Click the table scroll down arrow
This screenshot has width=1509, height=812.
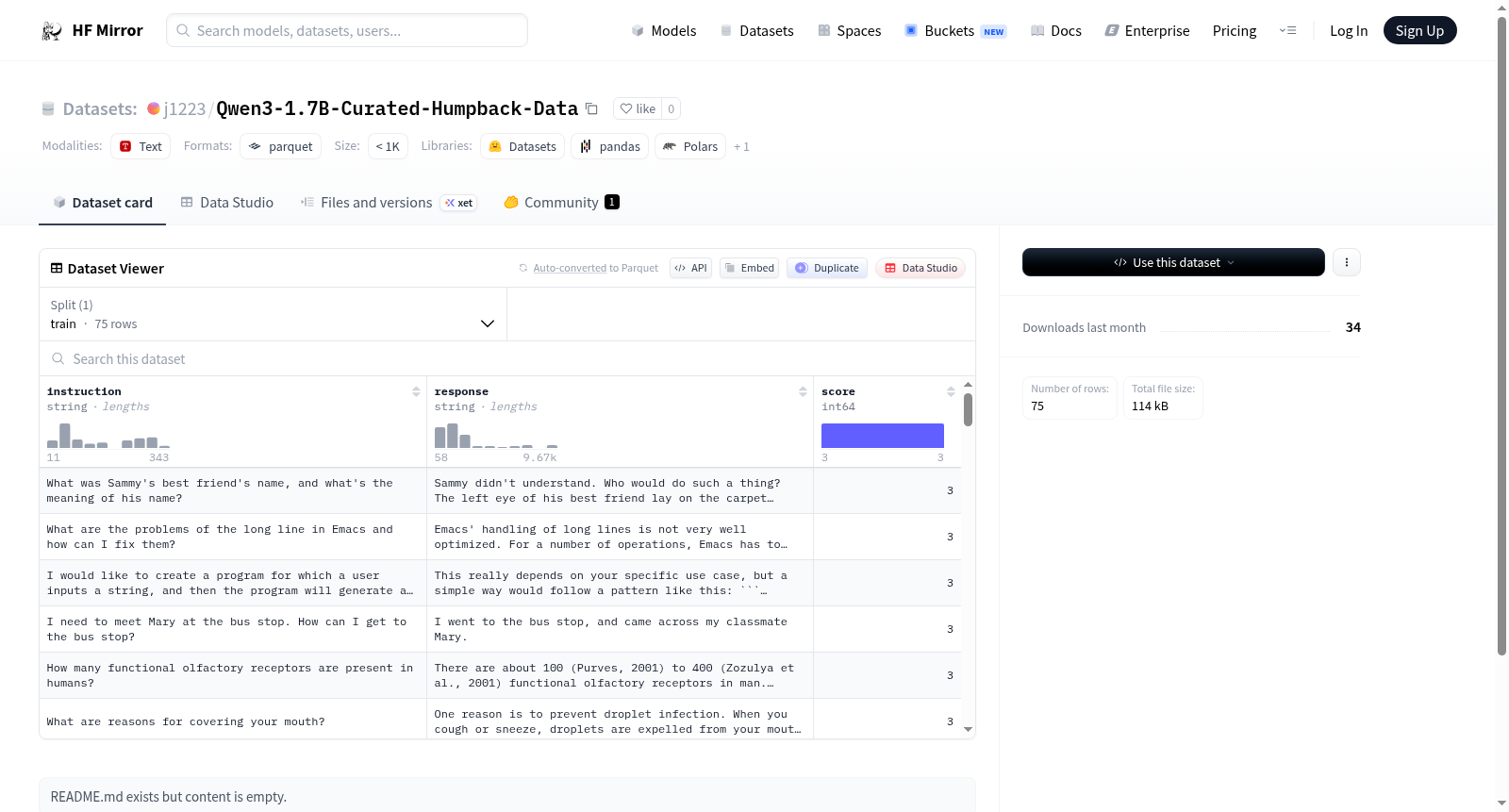(x=968, y=729)
